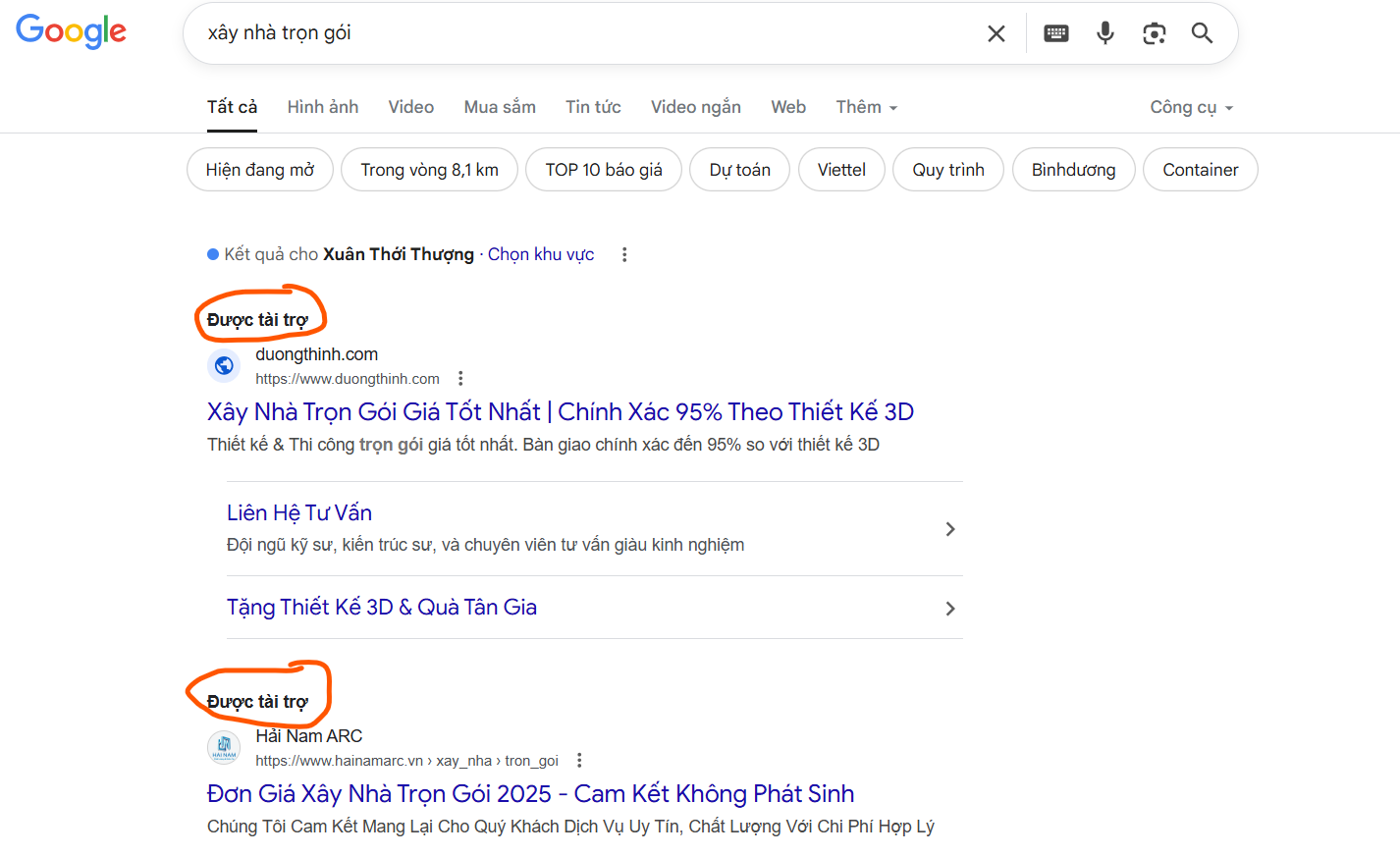
Task: Click the Thiết kế & Thi công trọn gói description
Action: pos(543,445)
